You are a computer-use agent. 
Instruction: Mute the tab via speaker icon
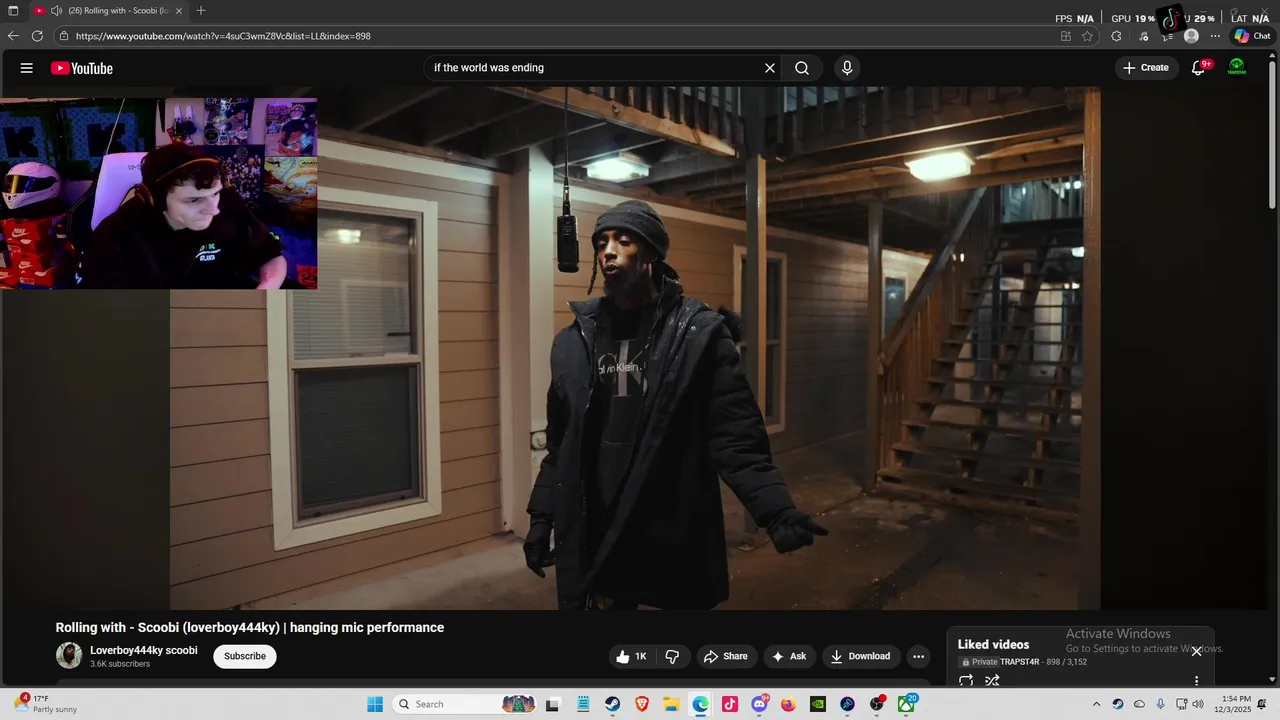click(56, 11)
